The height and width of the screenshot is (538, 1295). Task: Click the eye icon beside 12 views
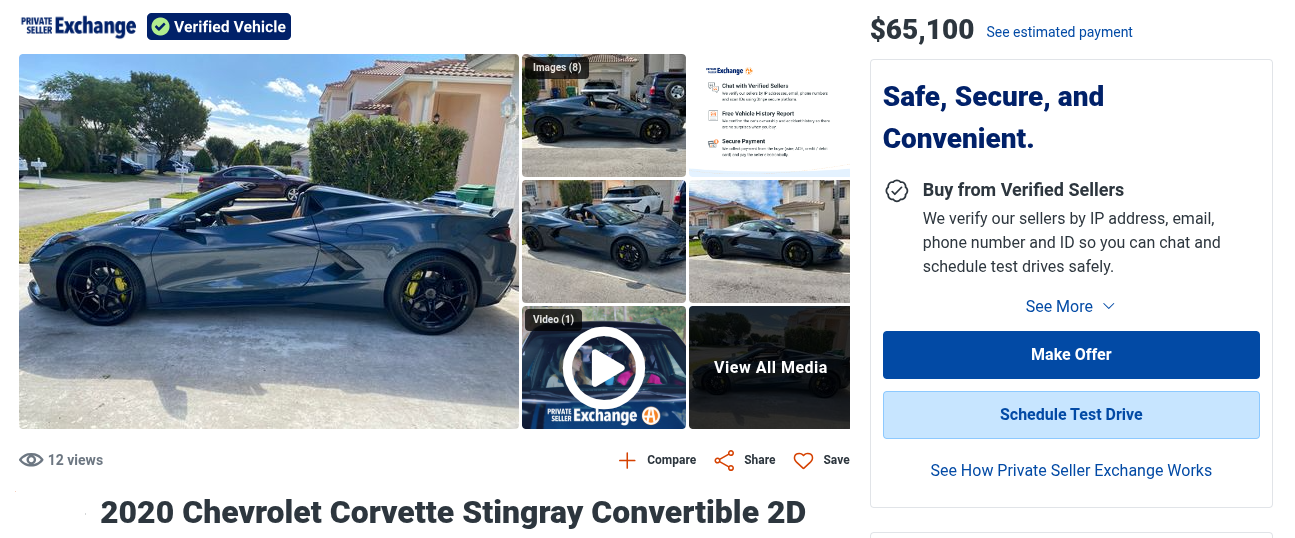[31, 460]
